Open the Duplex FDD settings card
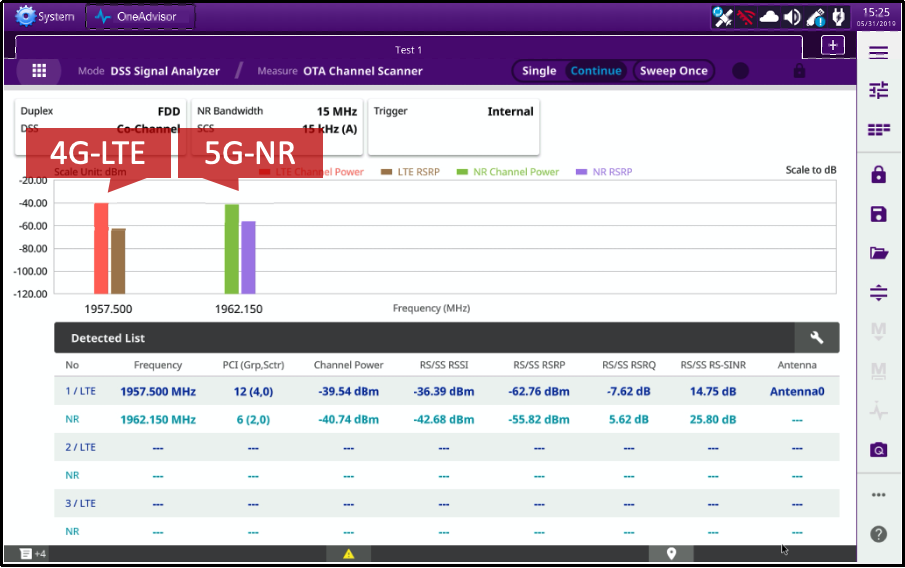 point(100,127)
